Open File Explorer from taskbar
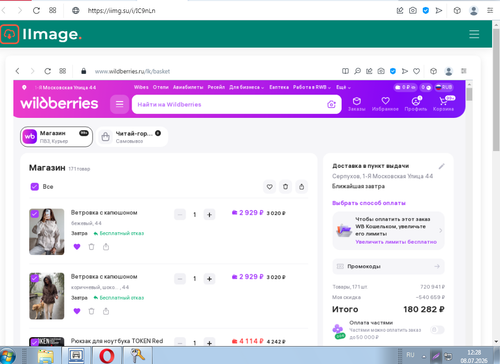This screenshot has width=500, height=364. pos(45,356)
